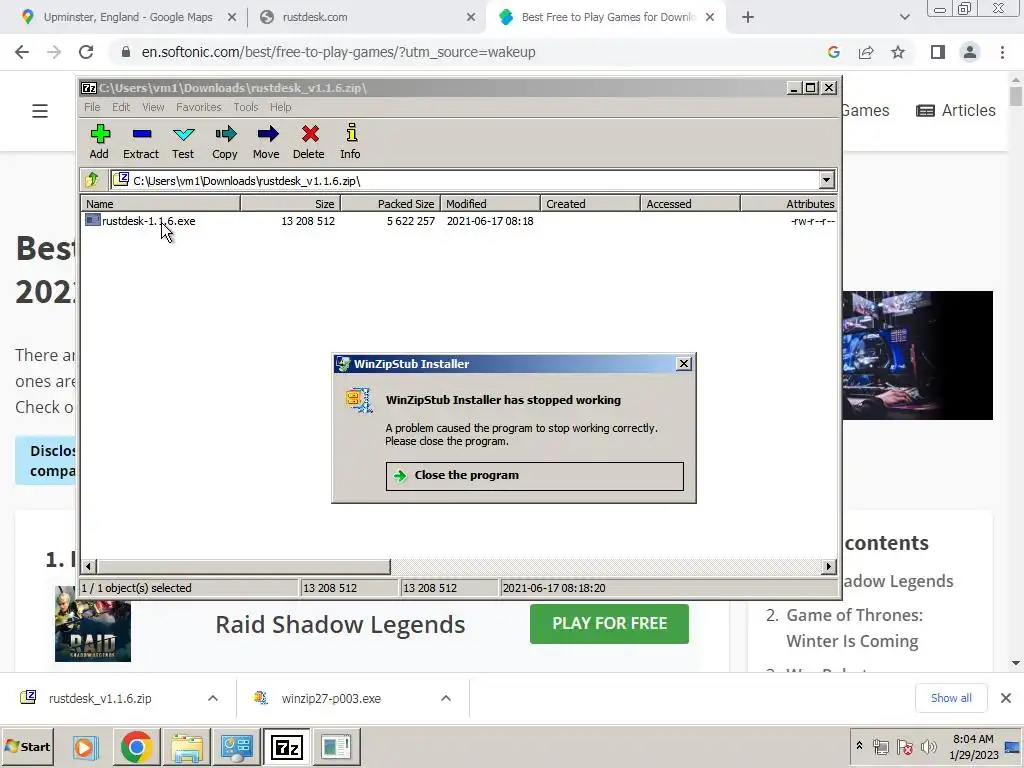Click the Delete toolbar icon
Screen dimensions: 1024x768
coord(309,141)
